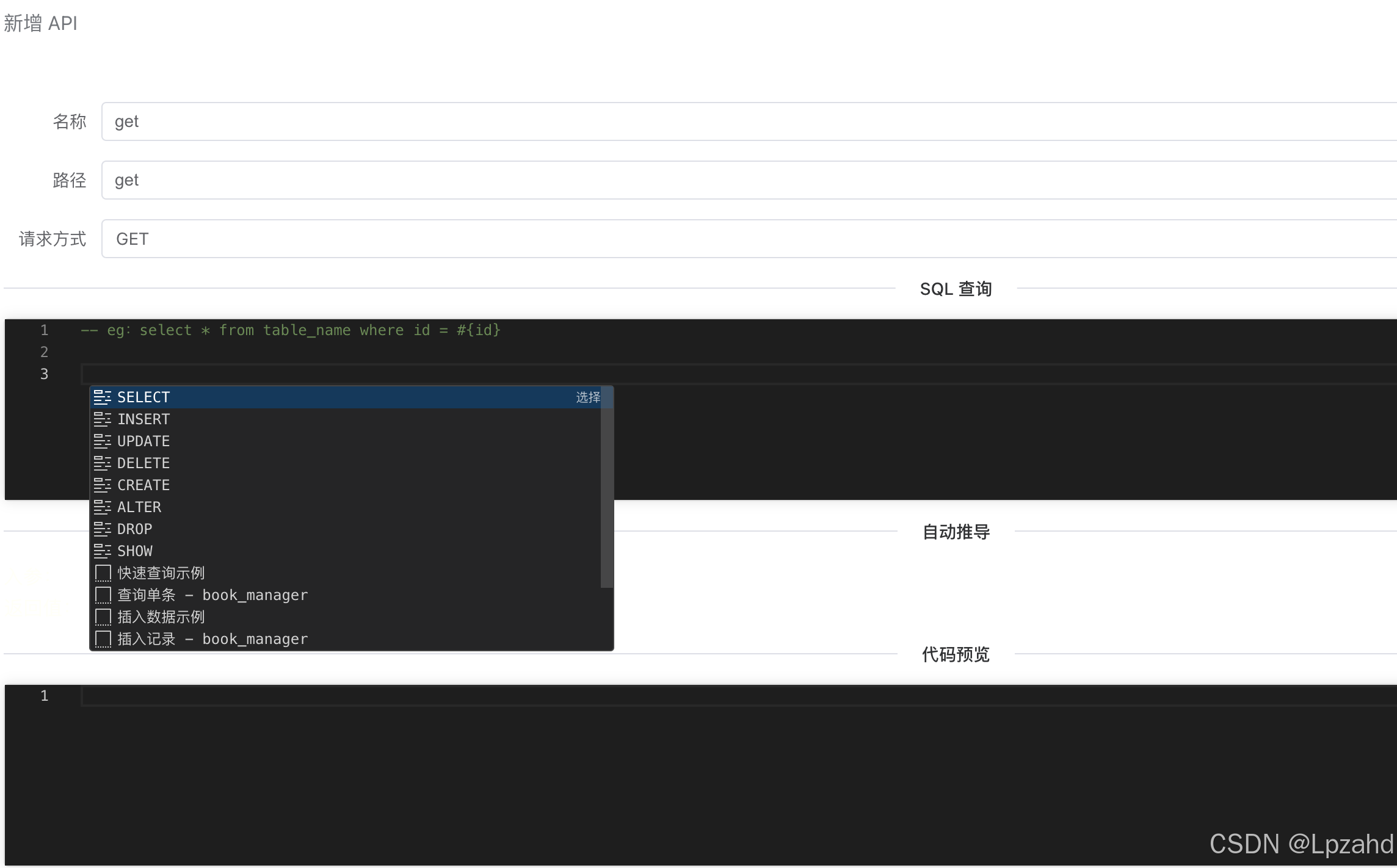Click the 选择 label on the SELECT entry
Viewport: 1397px width, 868px height.
tap(587, 397)
